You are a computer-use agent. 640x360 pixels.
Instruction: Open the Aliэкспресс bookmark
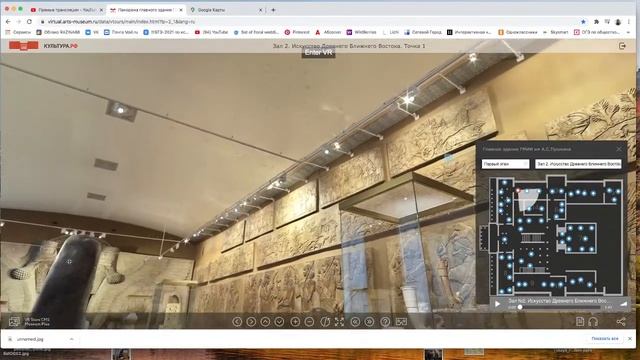328,32
